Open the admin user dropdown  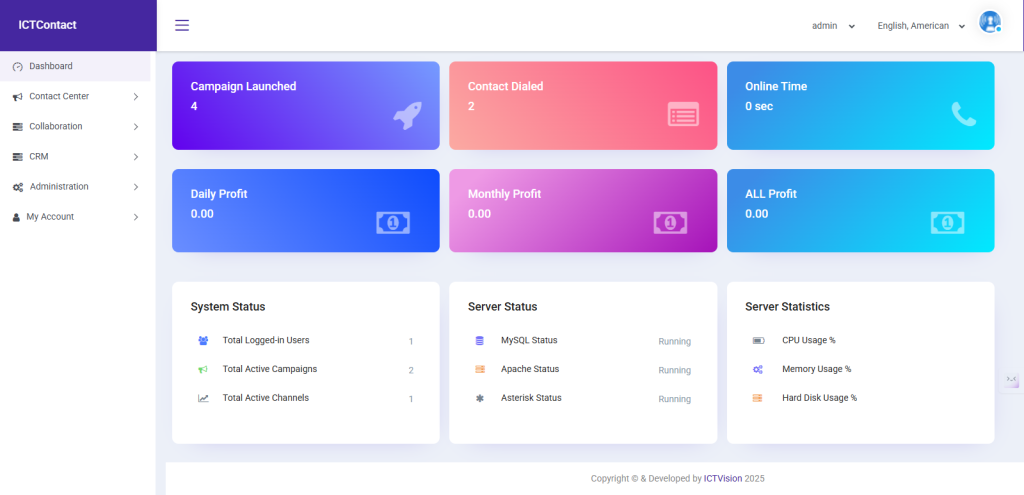click(833, 26)
